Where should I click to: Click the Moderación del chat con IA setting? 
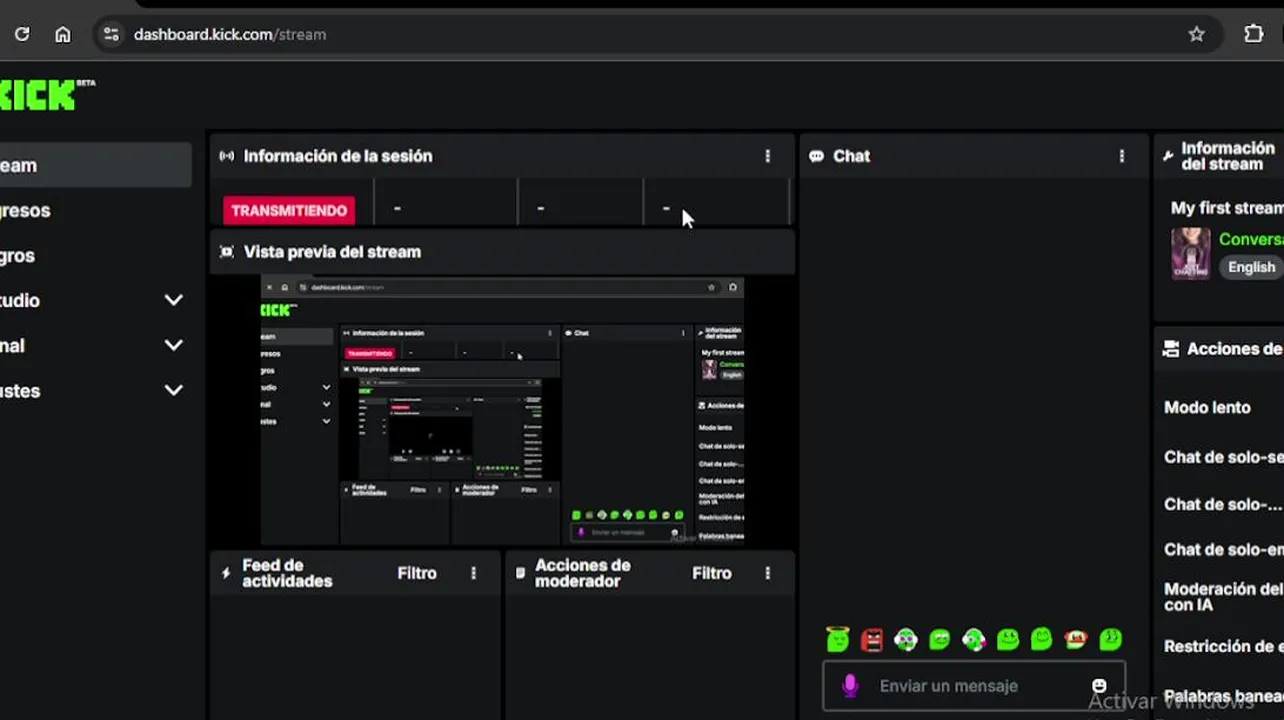tap(1223, 597)
